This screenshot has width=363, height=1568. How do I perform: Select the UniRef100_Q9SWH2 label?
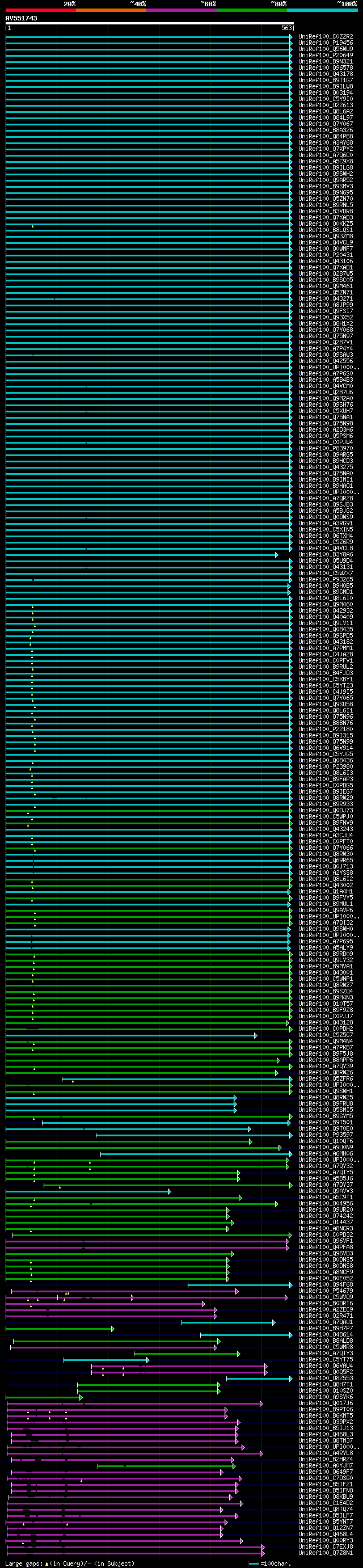coord(326,174)
